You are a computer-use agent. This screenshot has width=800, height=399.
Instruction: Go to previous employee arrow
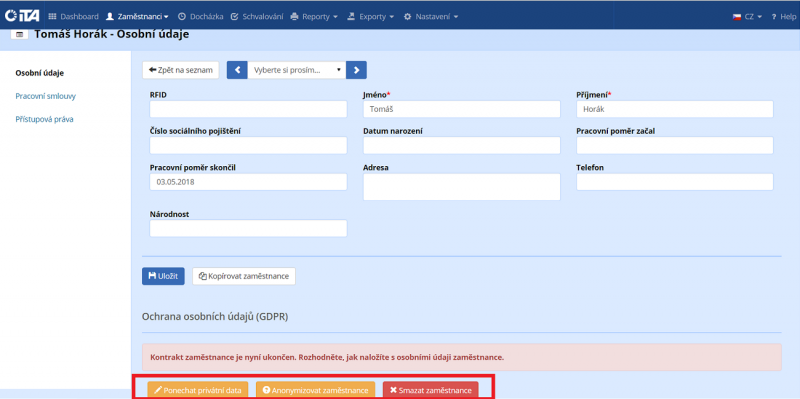237,70
